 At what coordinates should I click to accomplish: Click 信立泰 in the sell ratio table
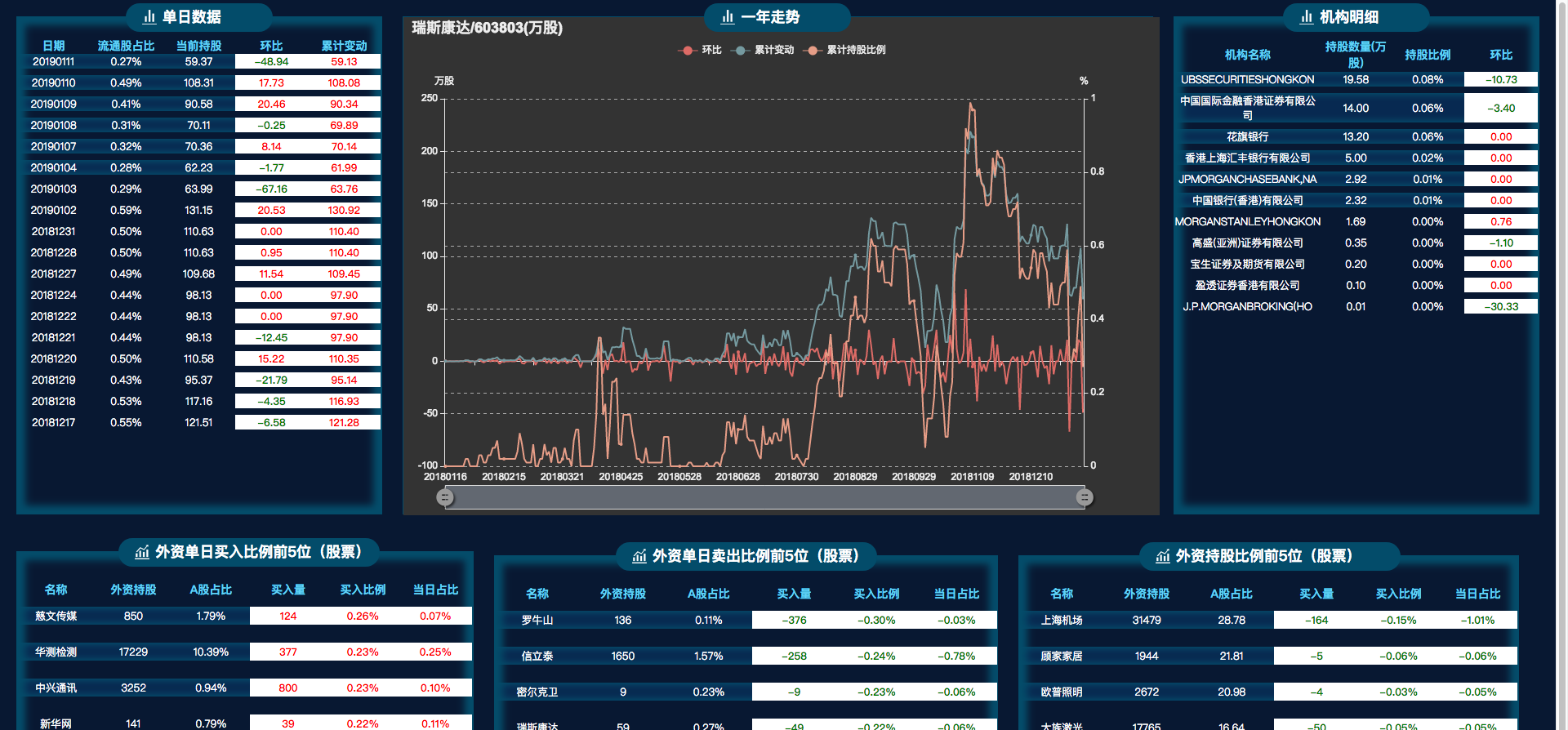[537, 656]
